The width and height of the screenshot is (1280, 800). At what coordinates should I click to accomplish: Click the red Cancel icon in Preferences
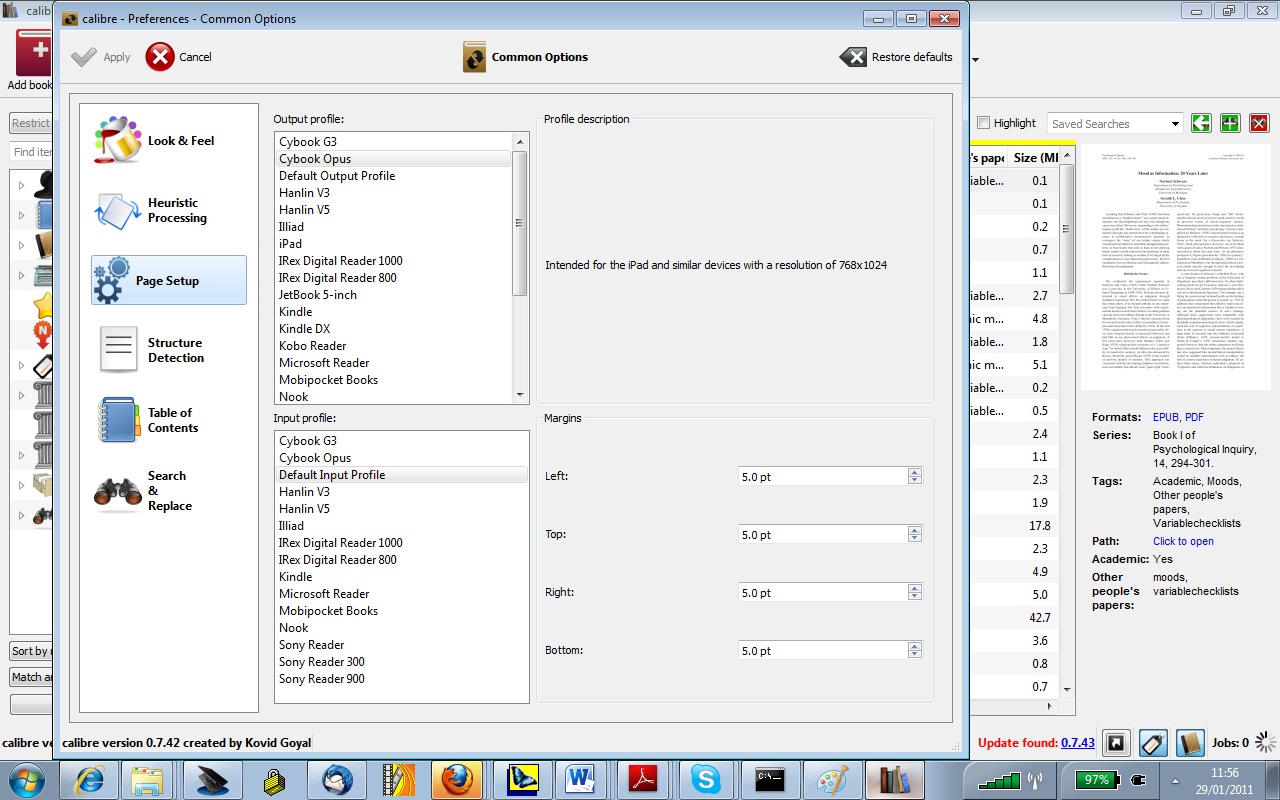coord(160,57)
